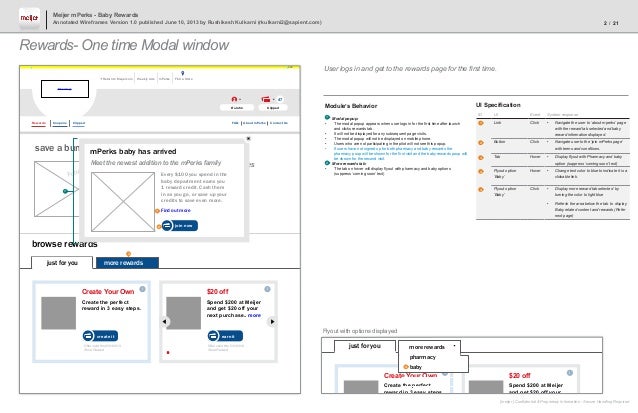Click the browse rewards heading

coord(65,244)
